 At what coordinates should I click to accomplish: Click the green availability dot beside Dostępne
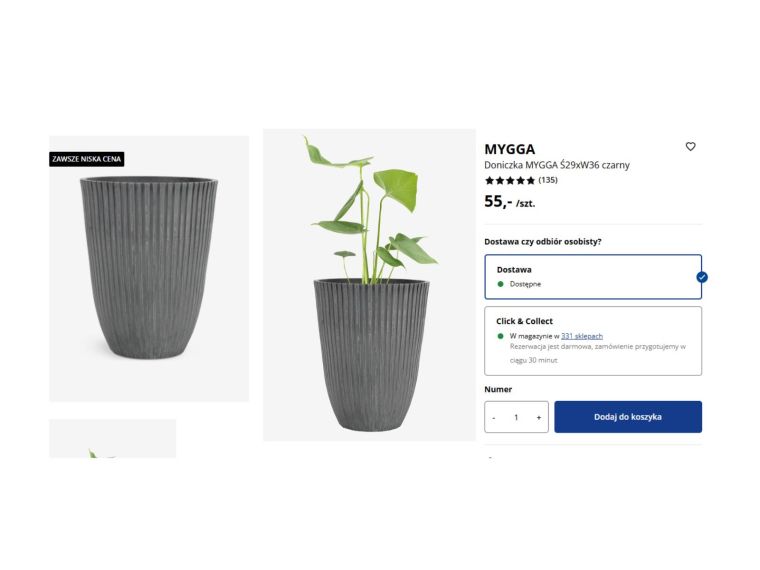[501, 284]
